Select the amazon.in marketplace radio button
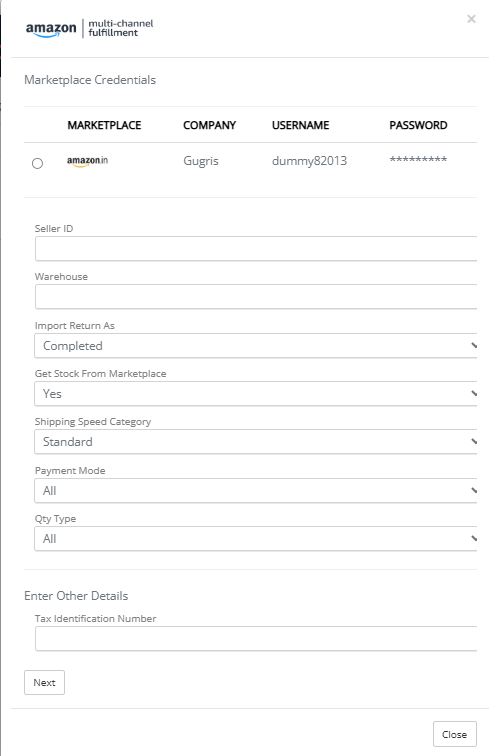497x756 pixels. pyautogui.click(x=38, y=163)
